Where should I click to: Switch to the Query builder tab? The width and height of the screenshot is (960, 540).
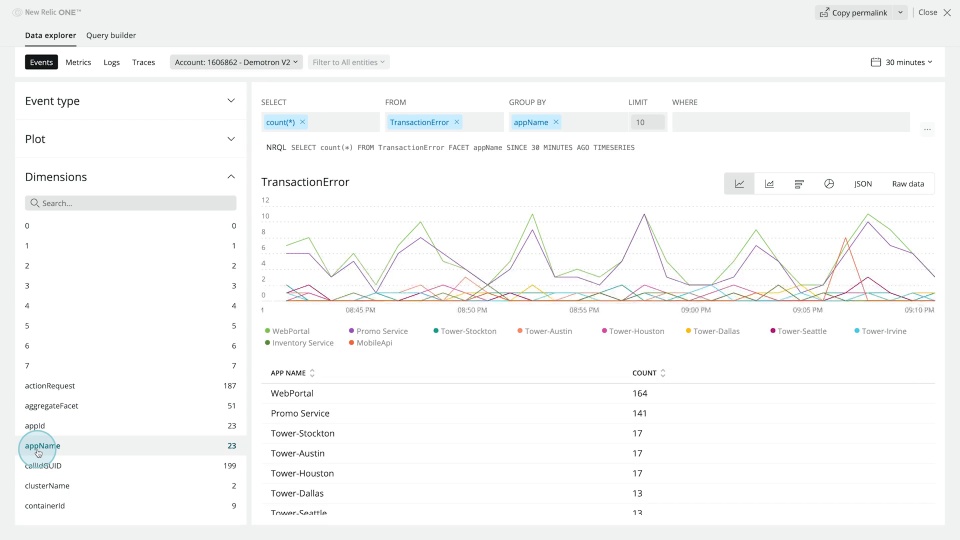(111, 36)
